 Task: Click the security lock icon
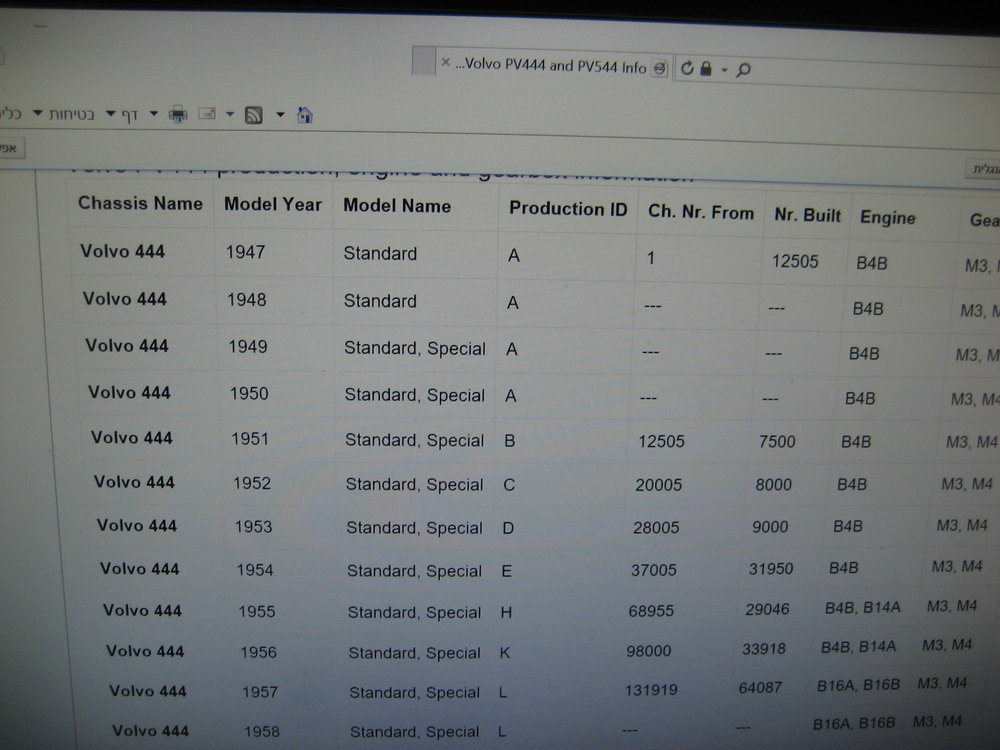coord(706,68)
